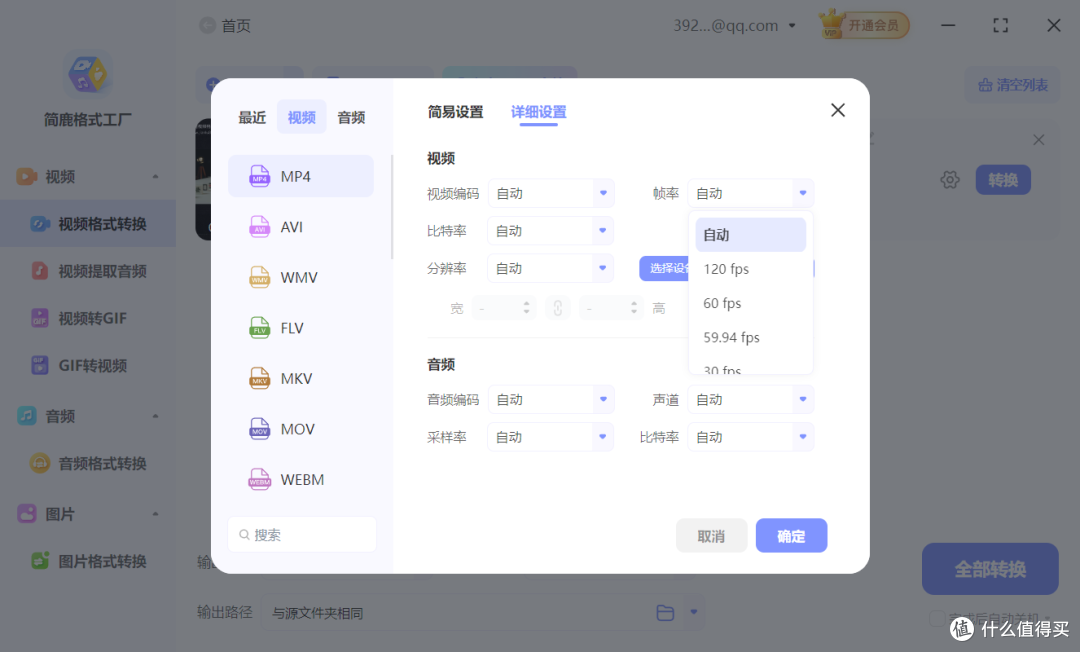Switch to the 音频 format tab

tap(351, 118)
